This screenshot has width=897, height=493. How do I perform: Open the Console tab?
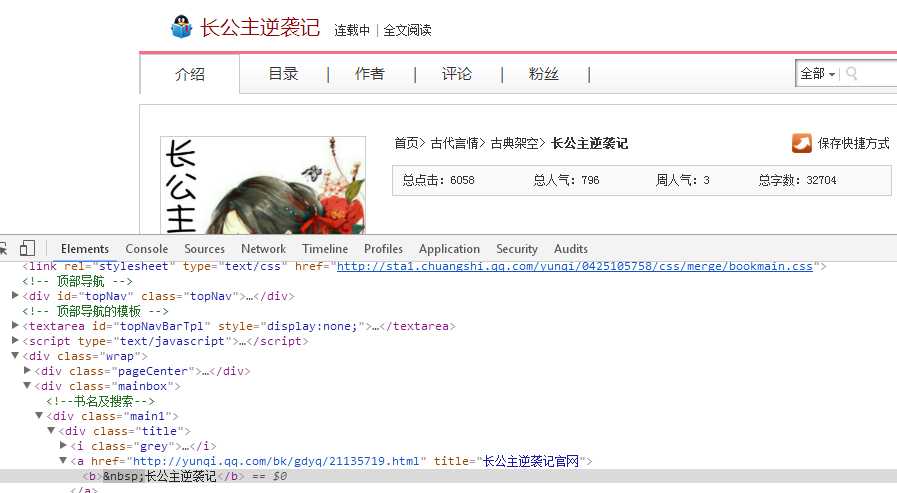146,249
